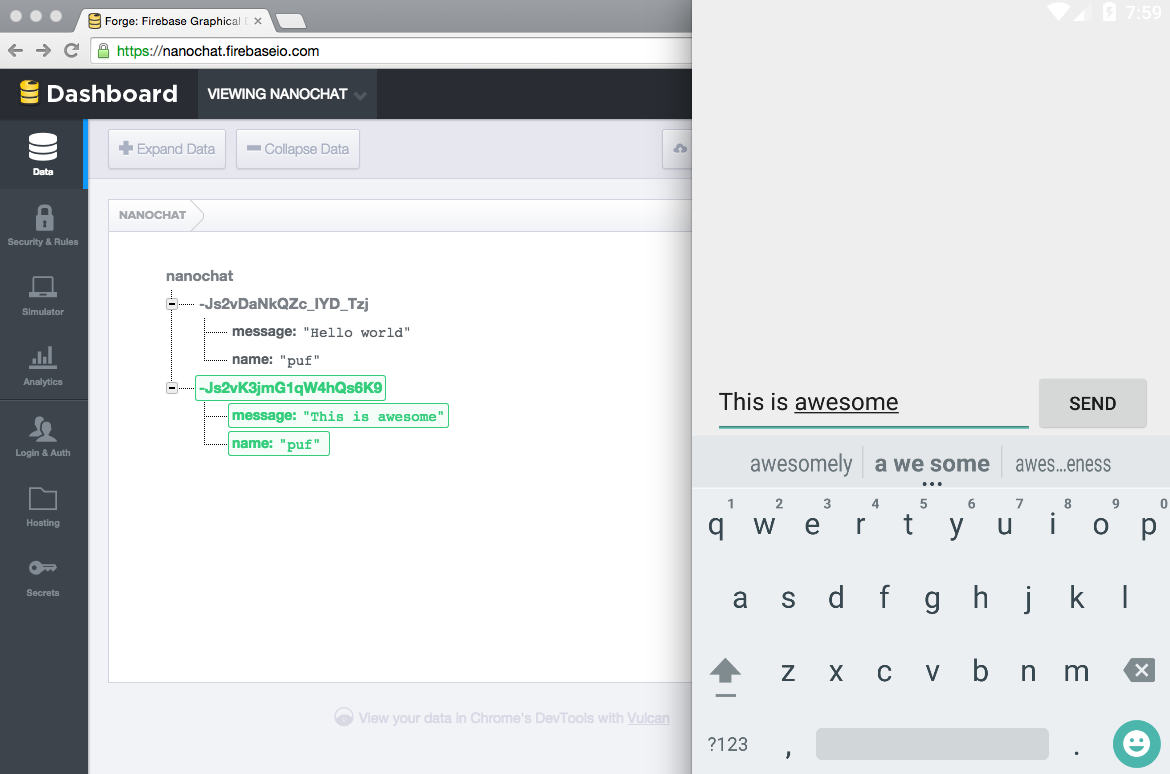The height and width of the screenshot is (774, 1170).
Task: Choose the 'awes...eness' suggestion
Action: pos(1063,464)
